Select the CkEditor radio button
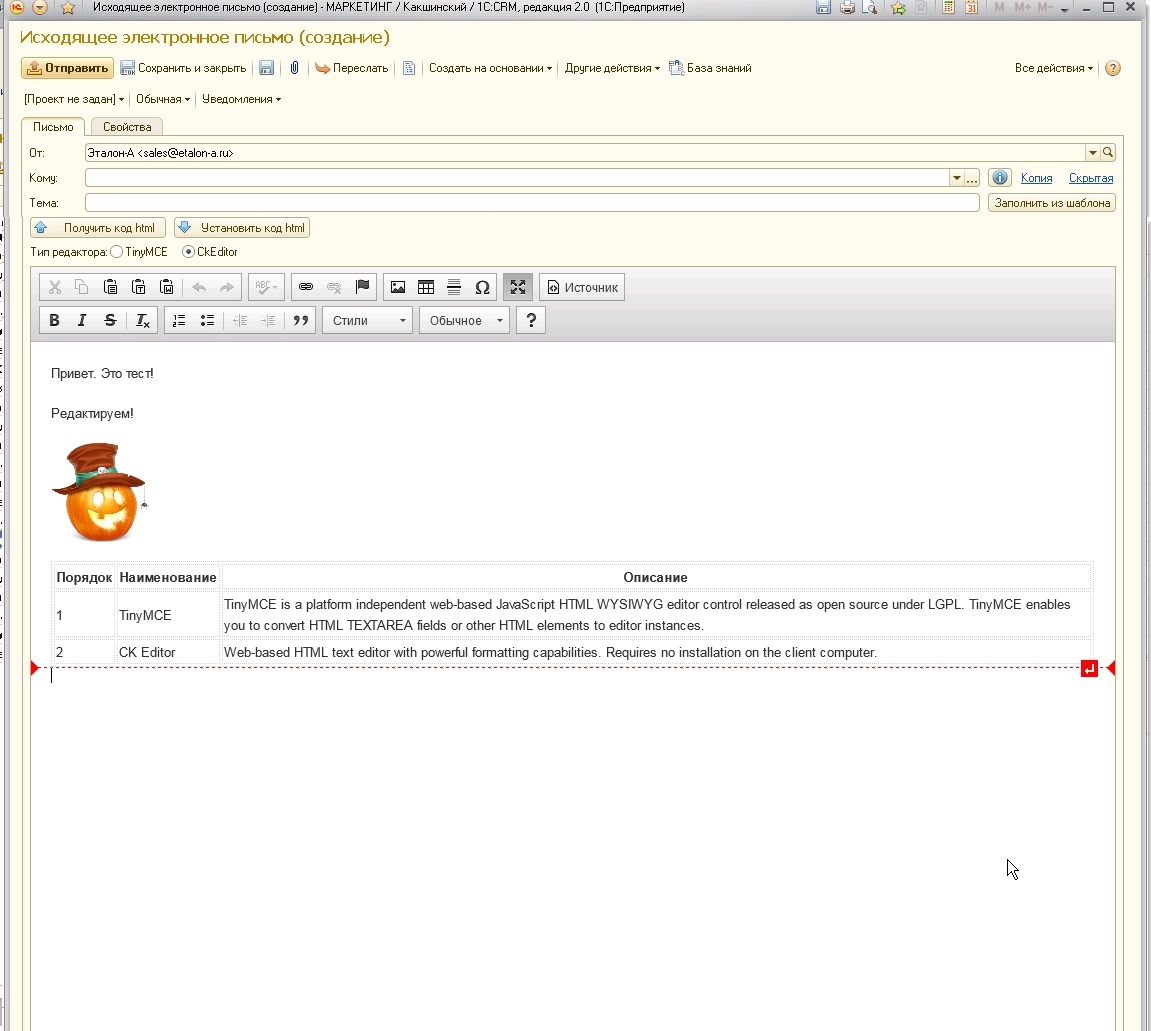 click(x=188, y=252)
